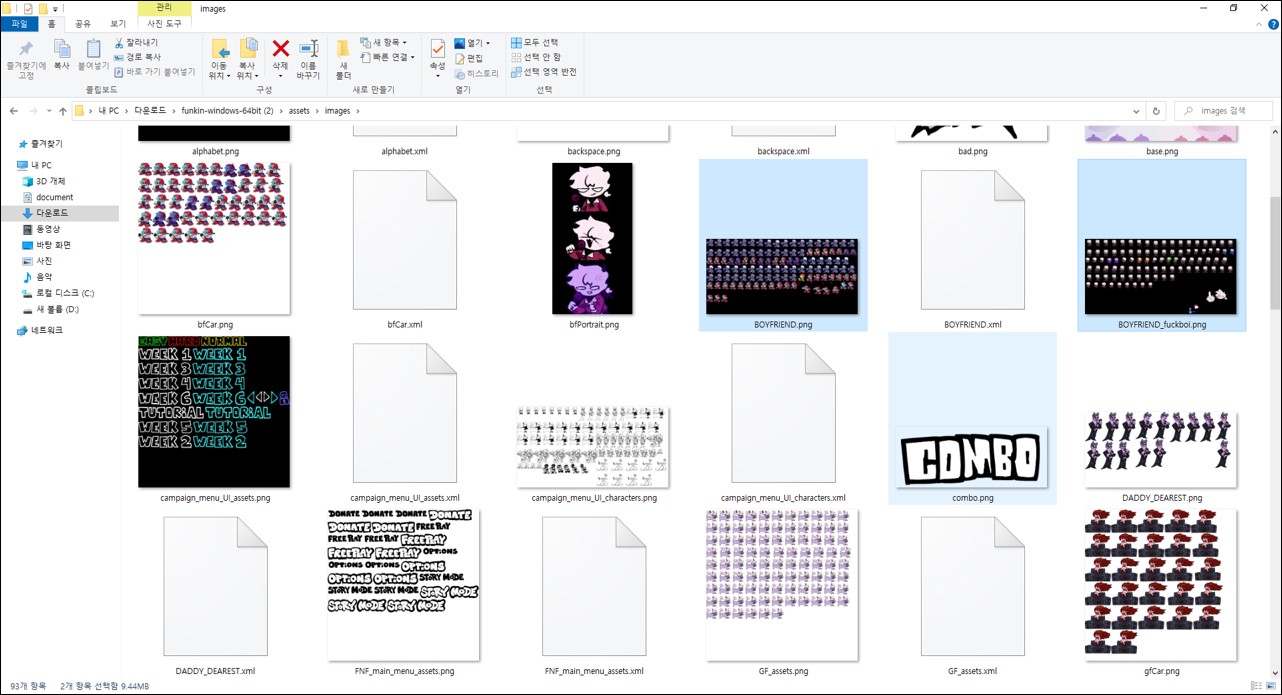This screenshot has height=695, width=1282.
Task: Click the New folder (새 폴더) icon
Action: pyautogui.click(x=343, y=49)
